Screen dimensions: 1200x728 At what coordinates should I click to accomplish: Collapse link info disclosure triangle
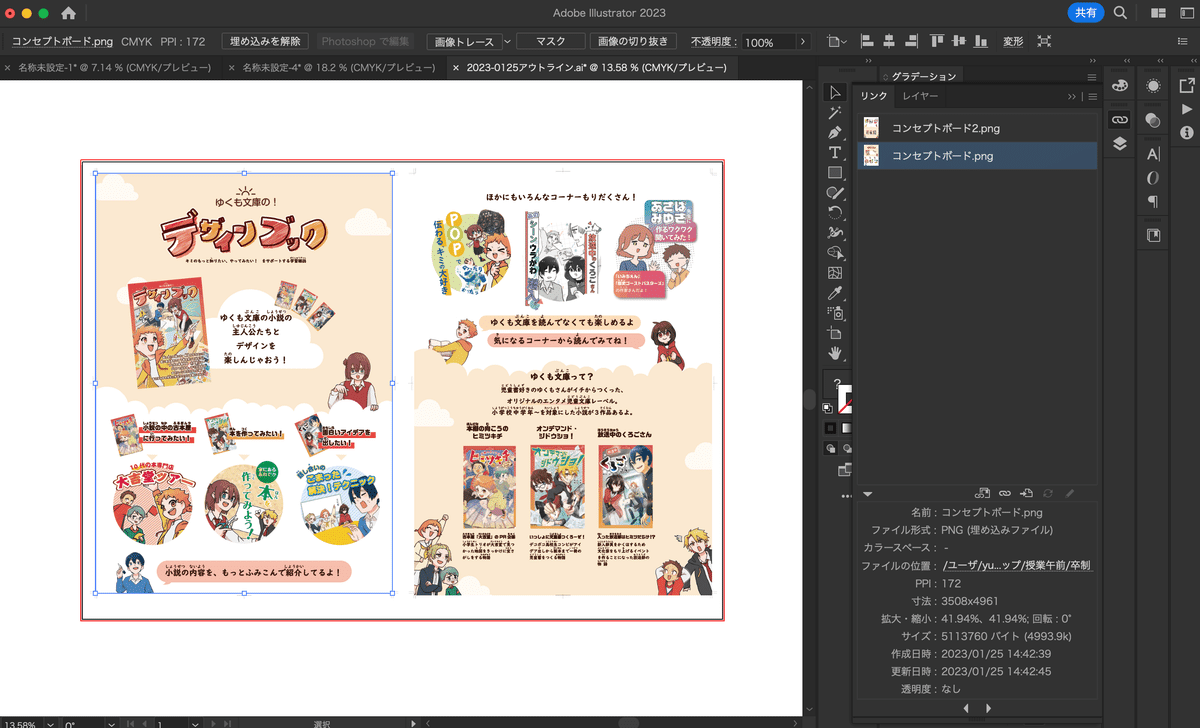(x=867, y=493)
